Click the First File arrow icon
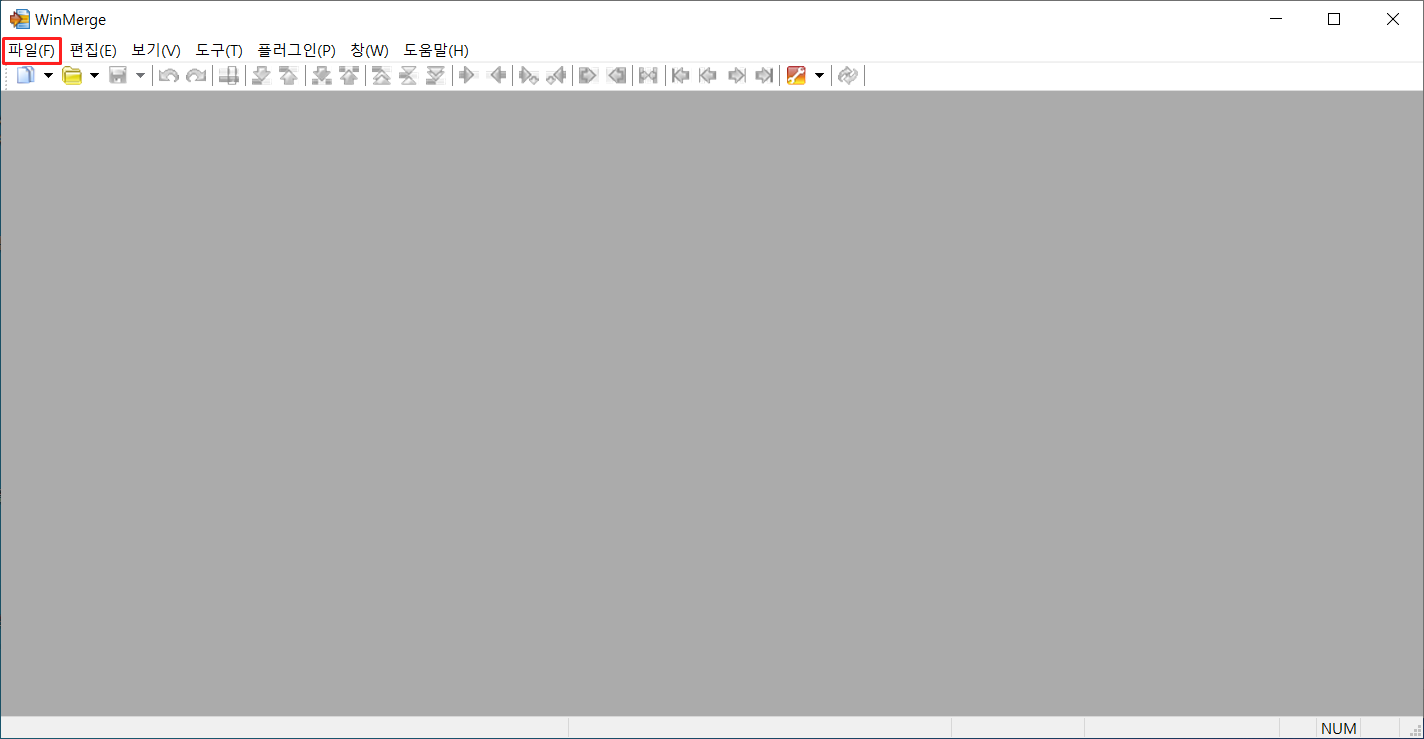This screenshot has width=1424, height=739. click(681, 75)
